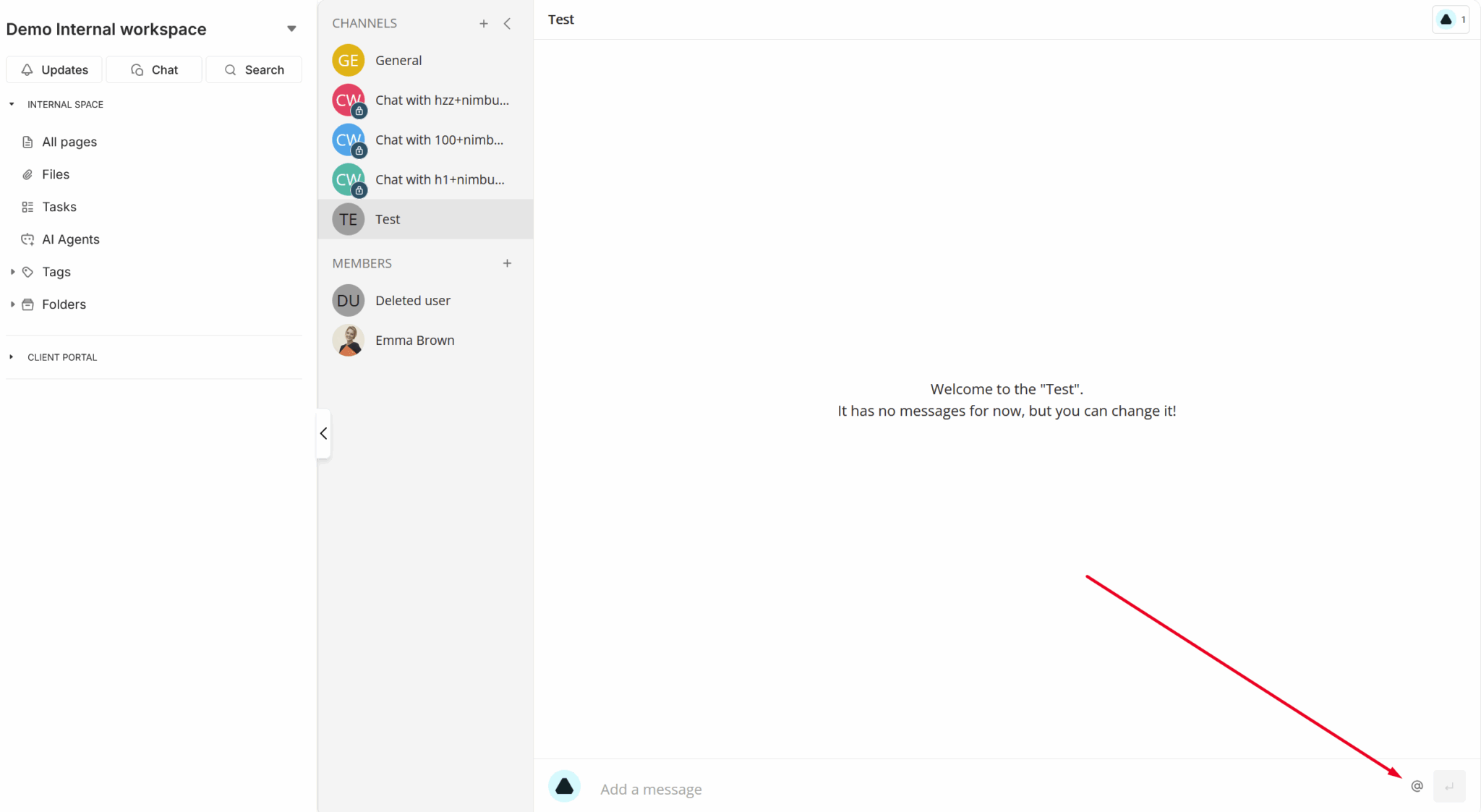Add a new channel with the plus

point(484,22)
